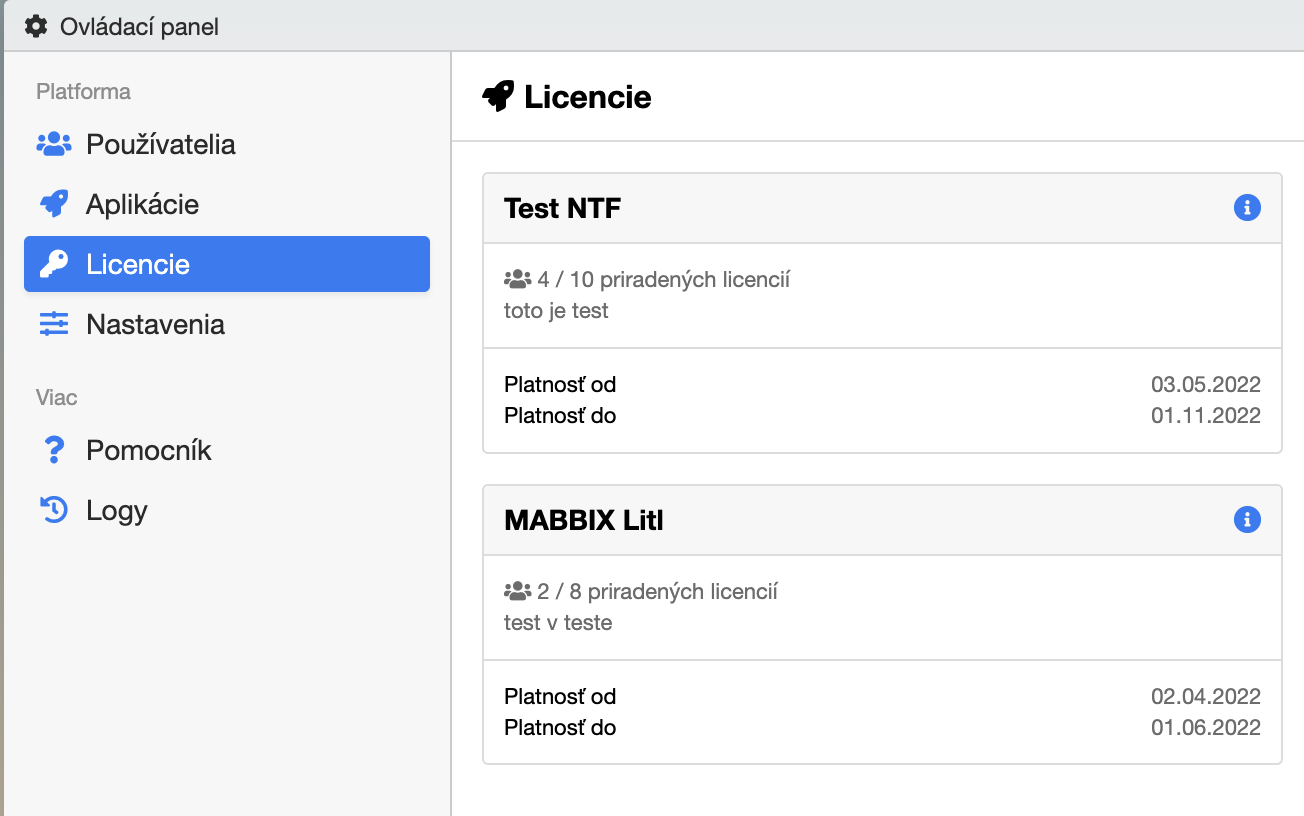Click the 01.11.2022 expiry date

coord(1205,415)
